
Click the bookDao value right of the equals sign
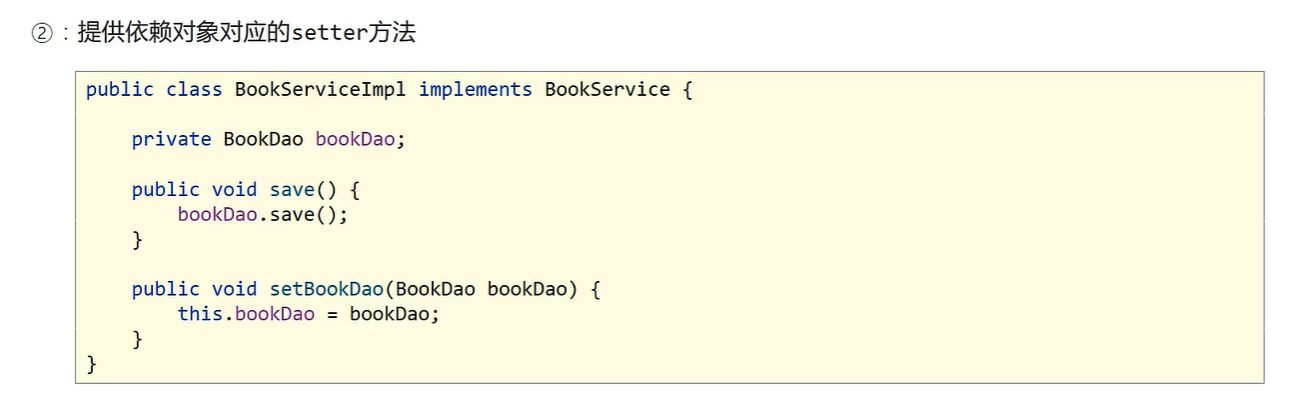389,314
